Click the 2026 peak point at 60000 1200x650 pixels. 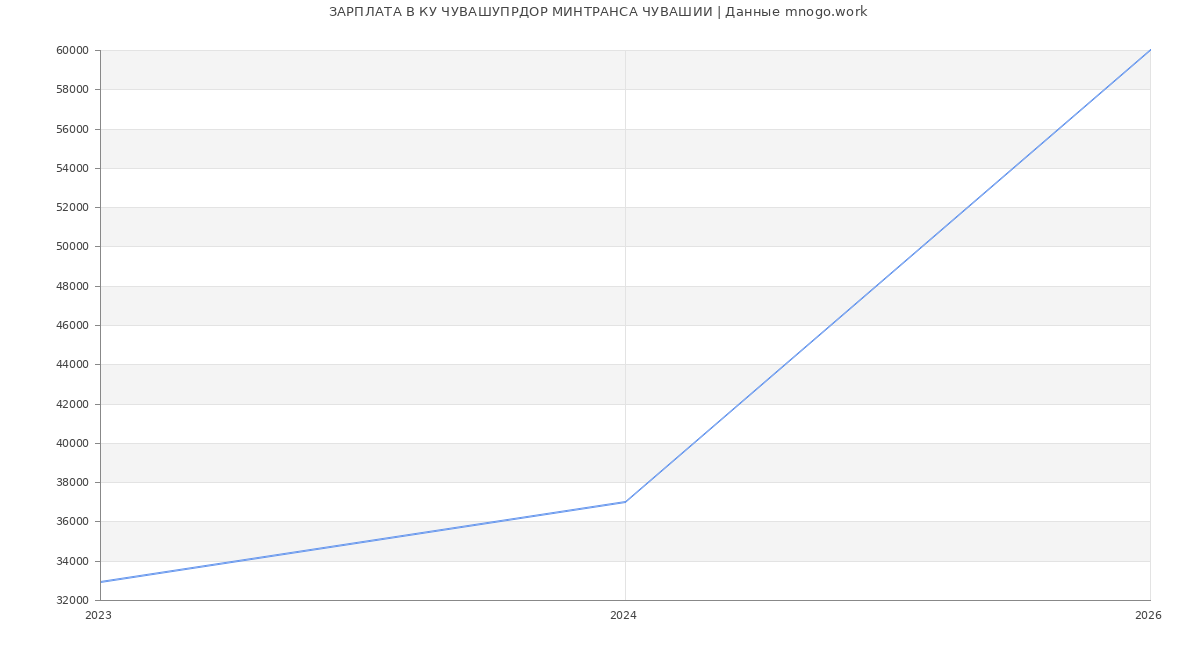1149,51
